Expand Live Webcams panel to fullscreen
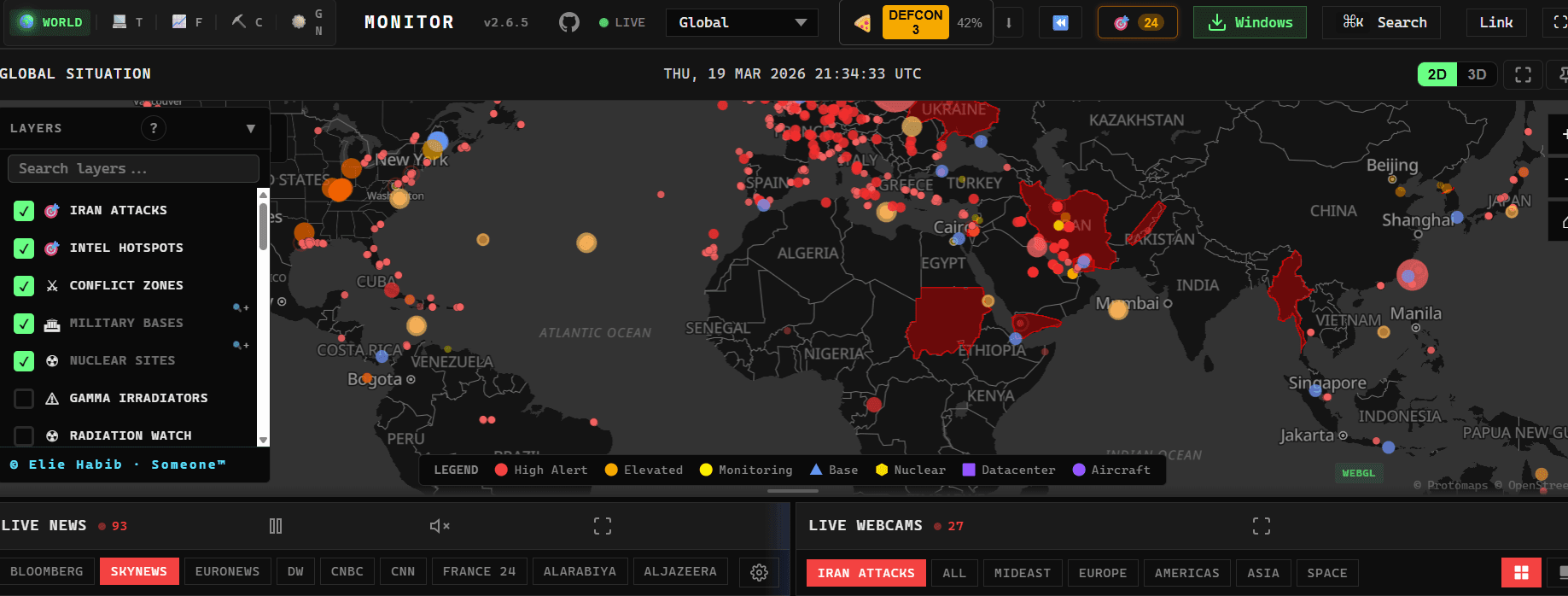 pos(1262,526)
